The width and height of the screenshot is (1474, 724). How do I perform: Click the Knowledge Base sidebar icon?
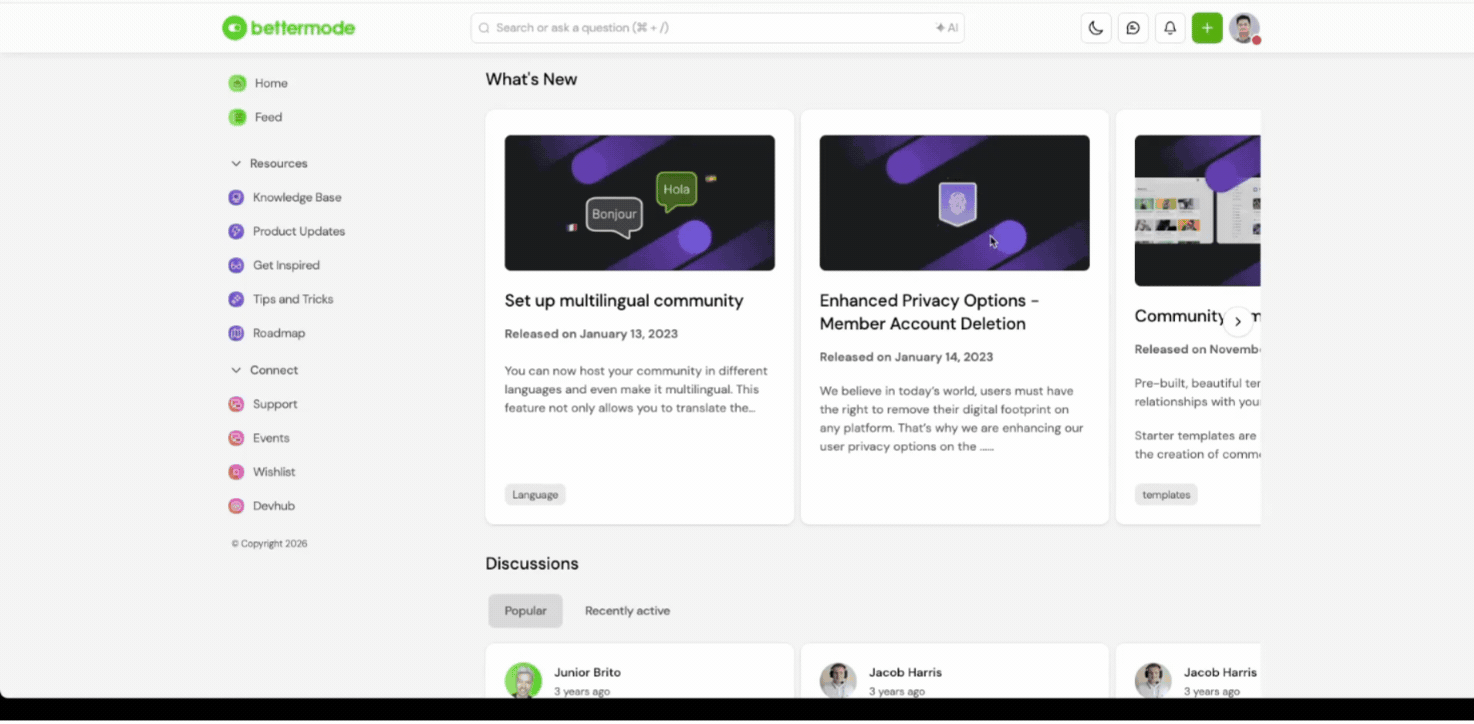(x=236, y=198)
